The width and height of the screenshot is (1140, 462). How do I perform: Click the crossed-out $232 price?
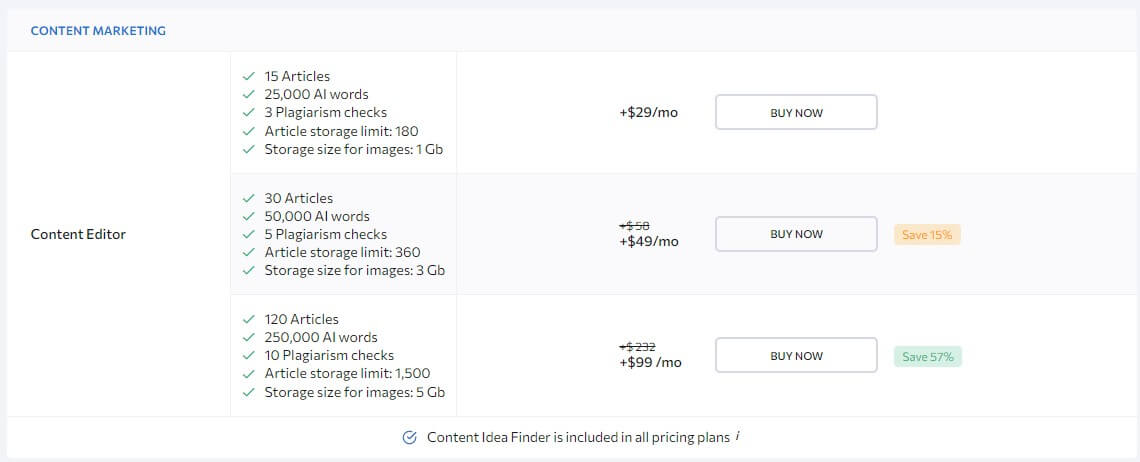638,347
